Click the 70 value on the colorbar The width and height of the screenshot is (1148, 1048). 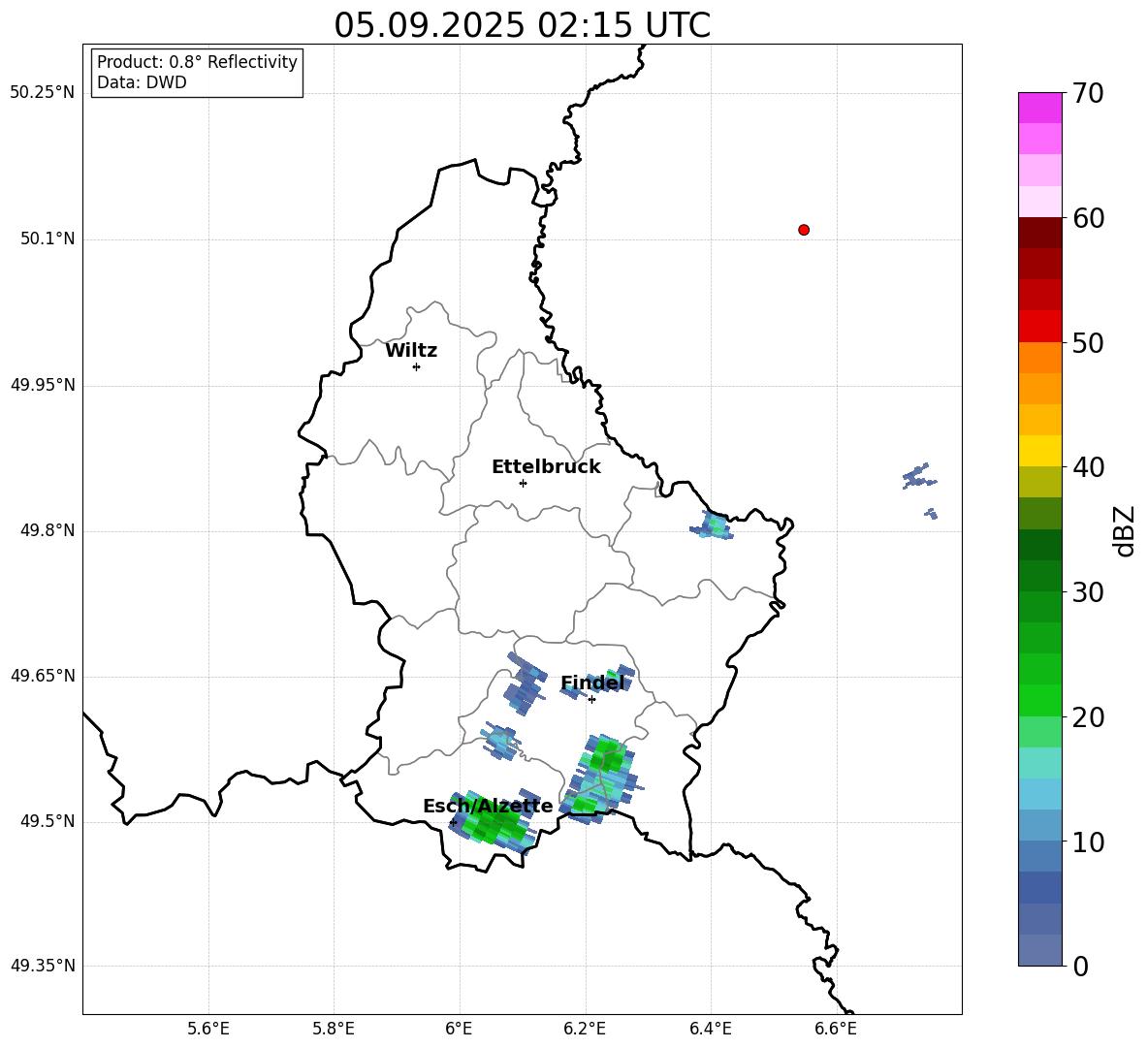click(1088, 94)
